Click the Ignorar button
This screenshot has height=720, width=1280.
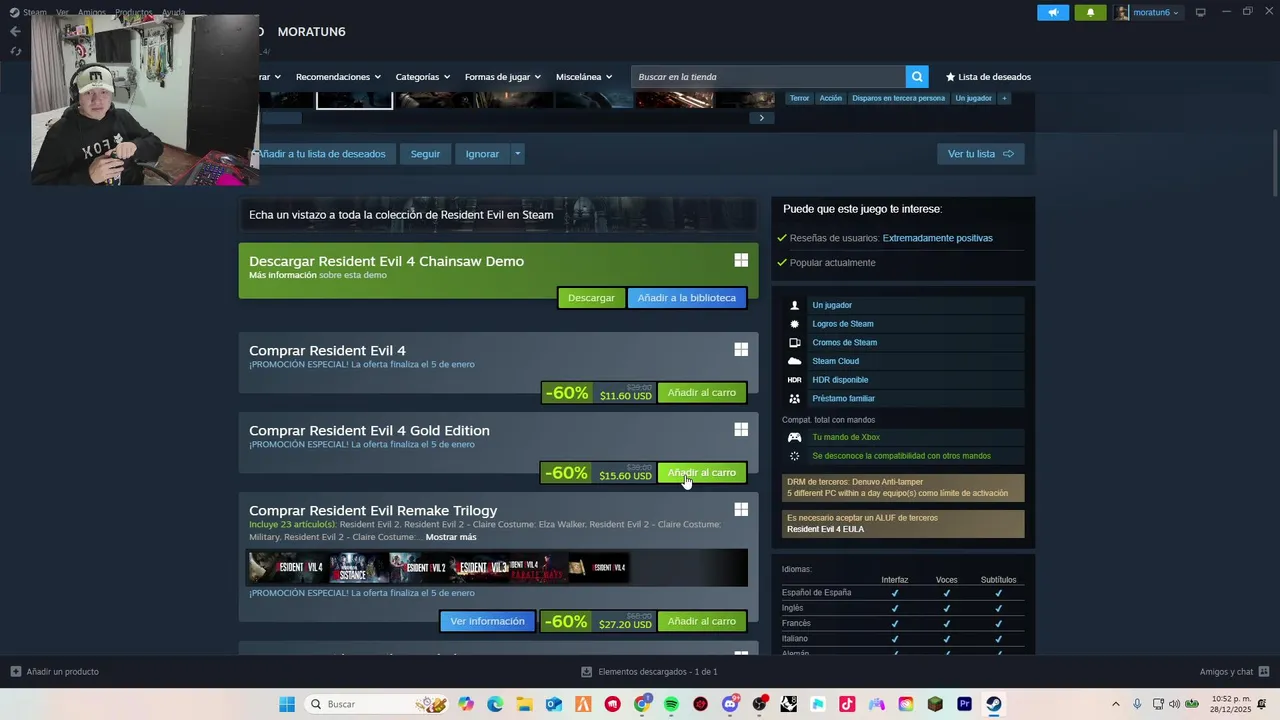tap(482, 154)
